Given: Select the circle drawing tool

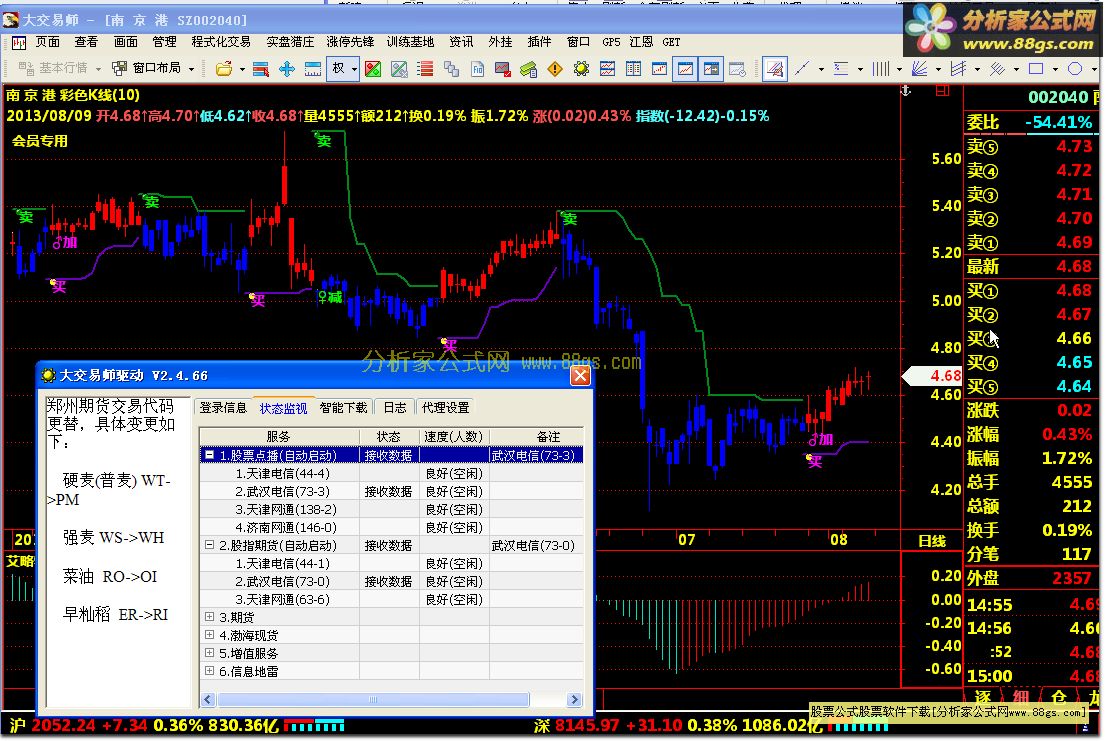Looking at the screenshot, I should pyautogui.click(x=1075, y=69).
